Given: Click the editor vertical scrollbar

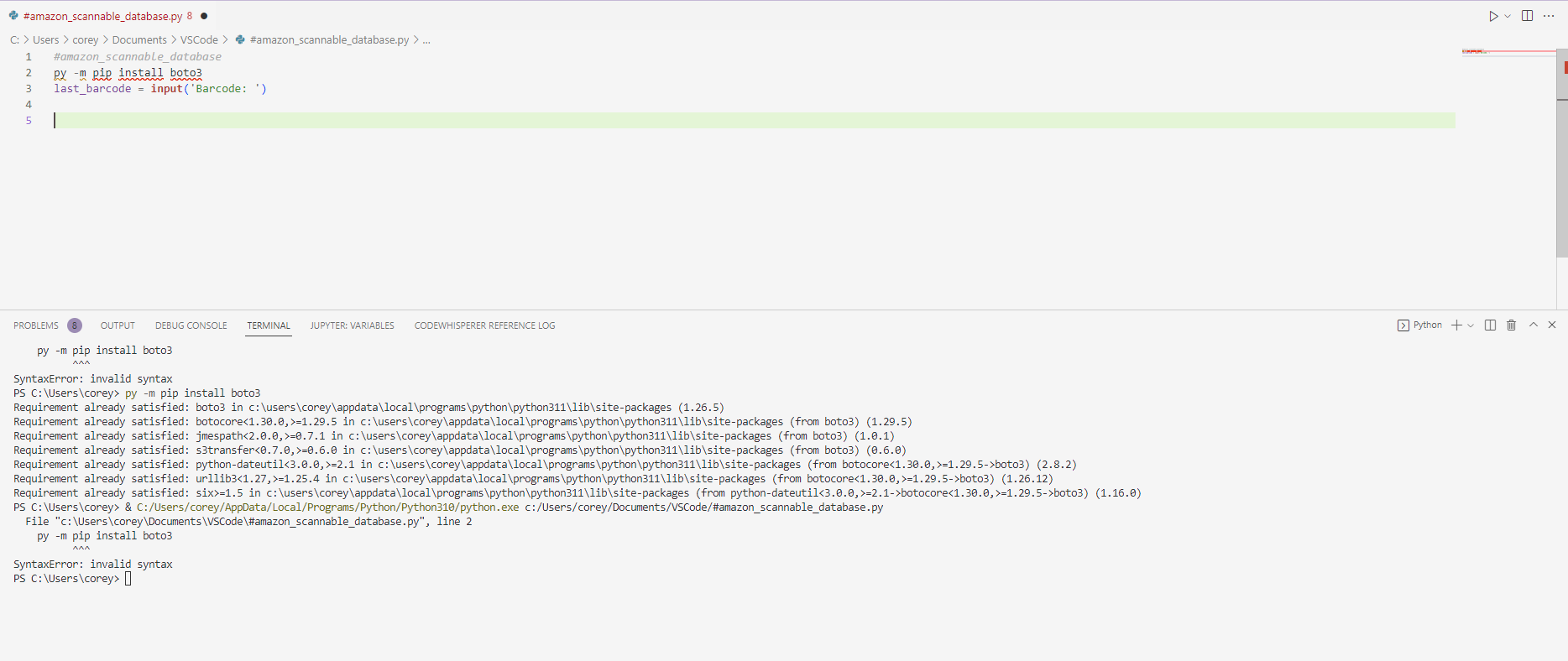Looking at the screenshot, I should 1562,153.
